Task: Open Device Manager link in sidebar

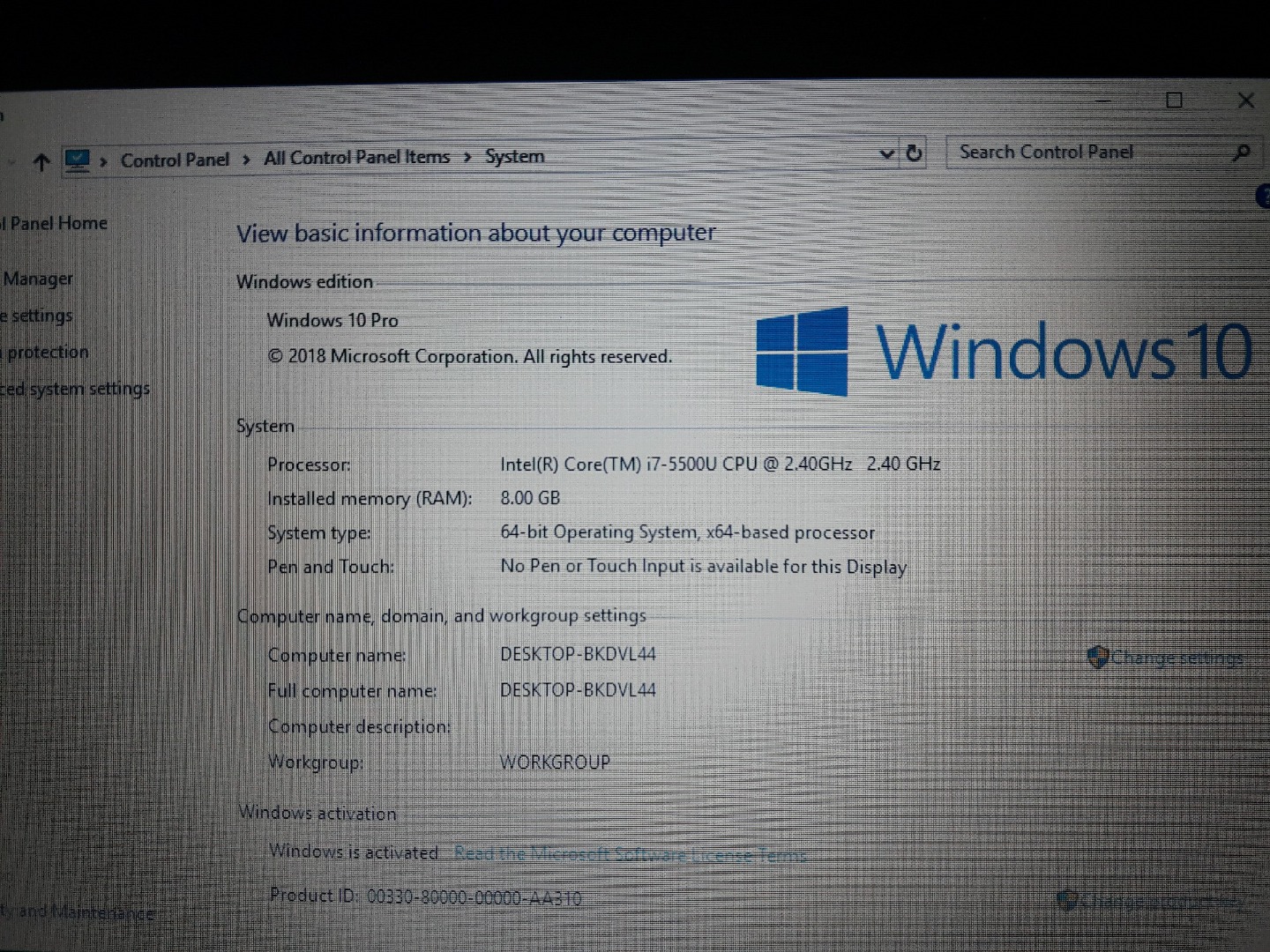Action: [x=37, y=279]
